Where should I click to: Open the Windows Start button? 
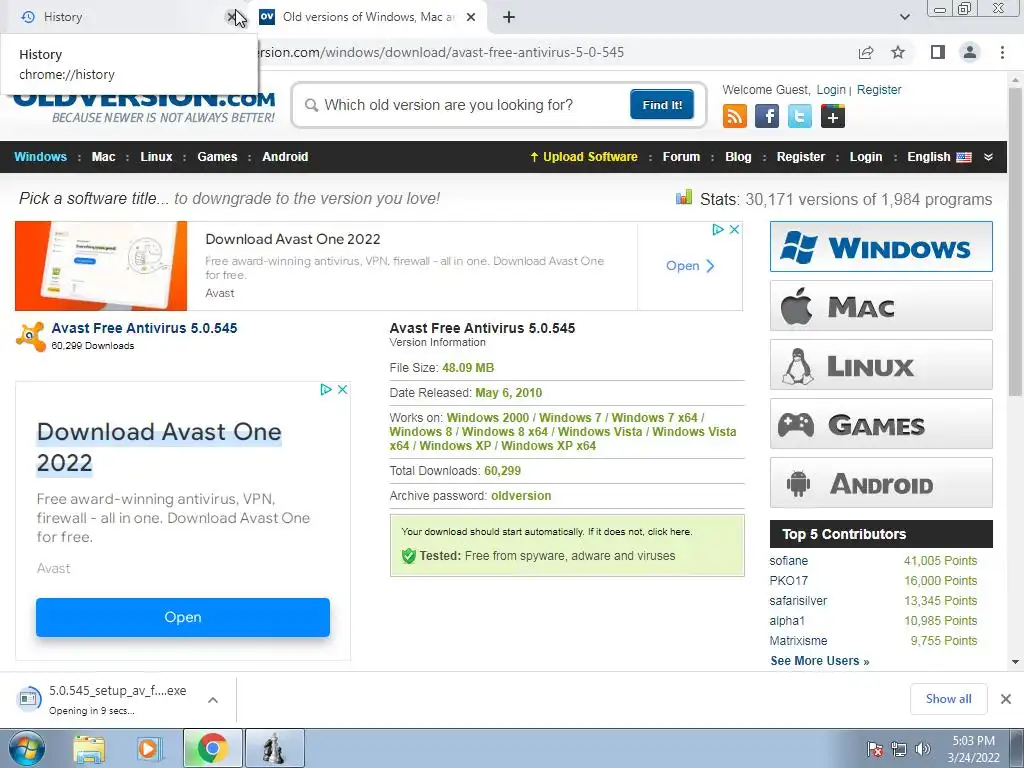pos(26,748)
